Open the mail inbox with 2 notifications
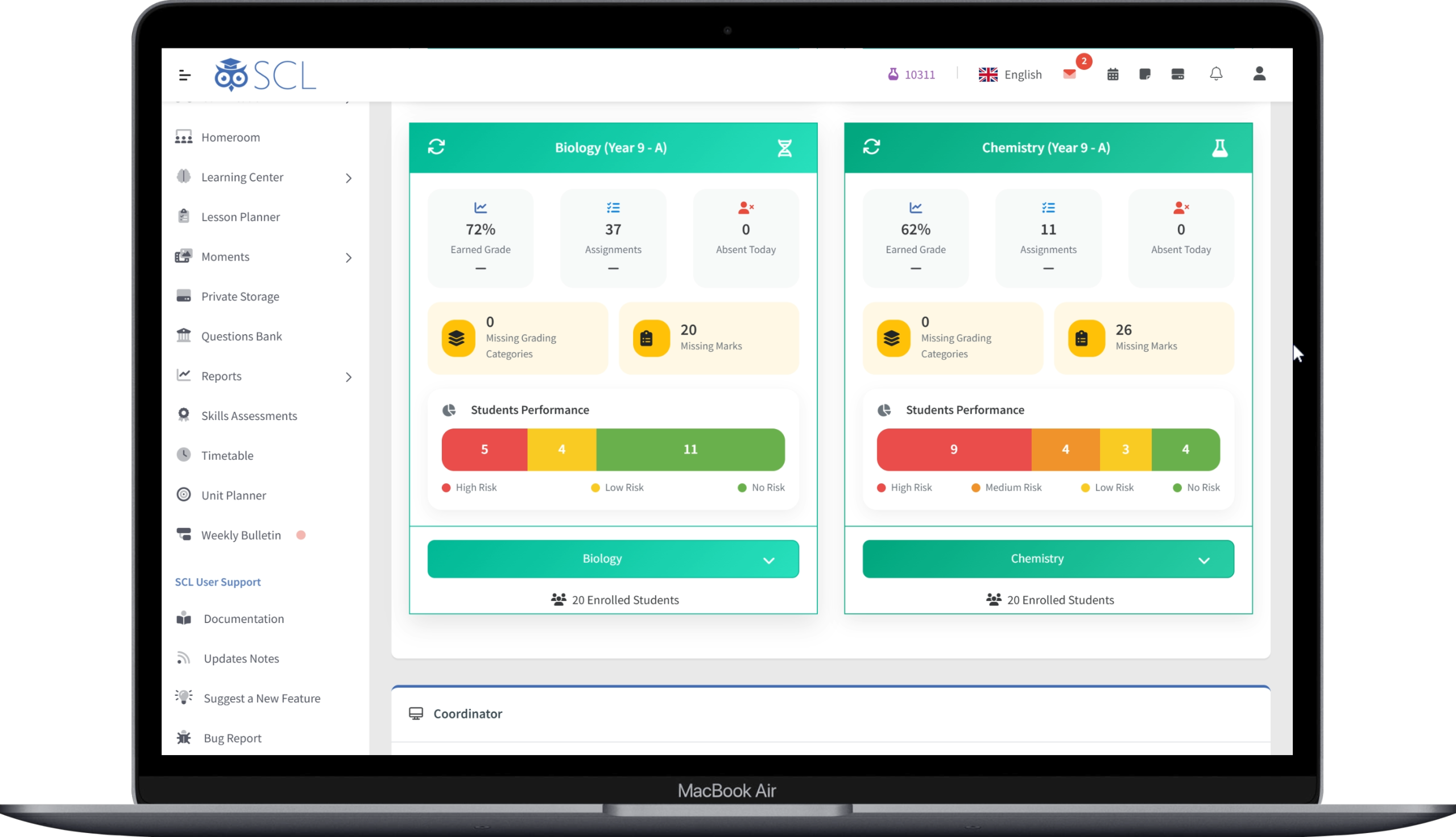This screenshot has height=837, width=1456. click(x=1069, y=74)
